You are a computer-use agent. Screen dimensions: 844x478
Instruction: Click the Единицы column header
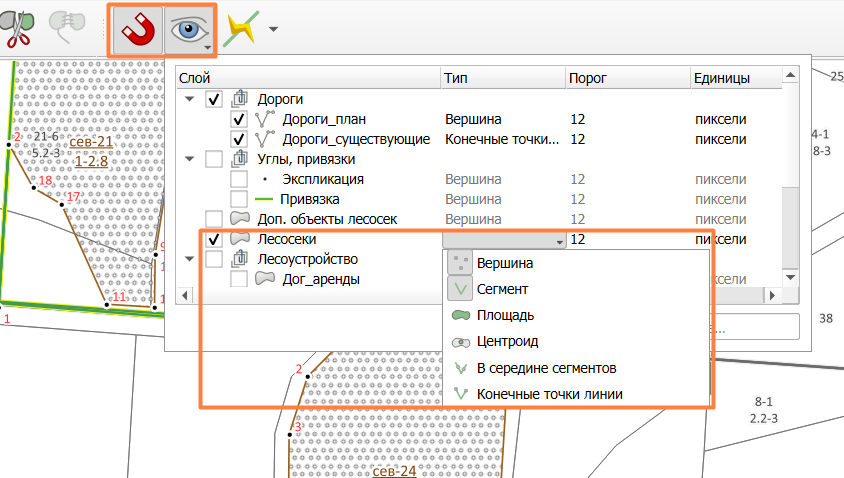point(736,78)
